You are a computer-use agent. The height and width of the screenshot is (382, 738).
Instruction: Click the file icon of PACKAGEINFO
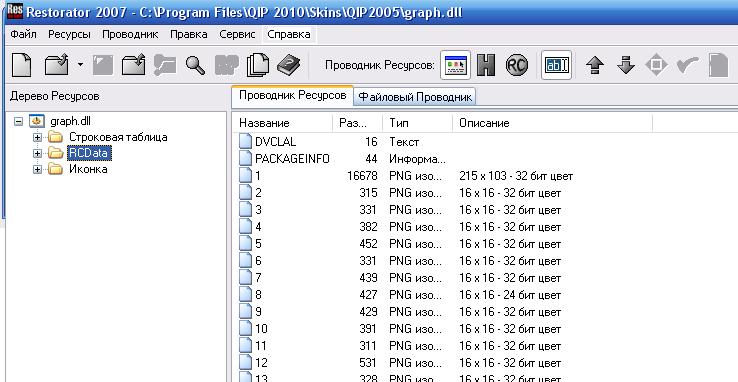[x=245, y=159]
